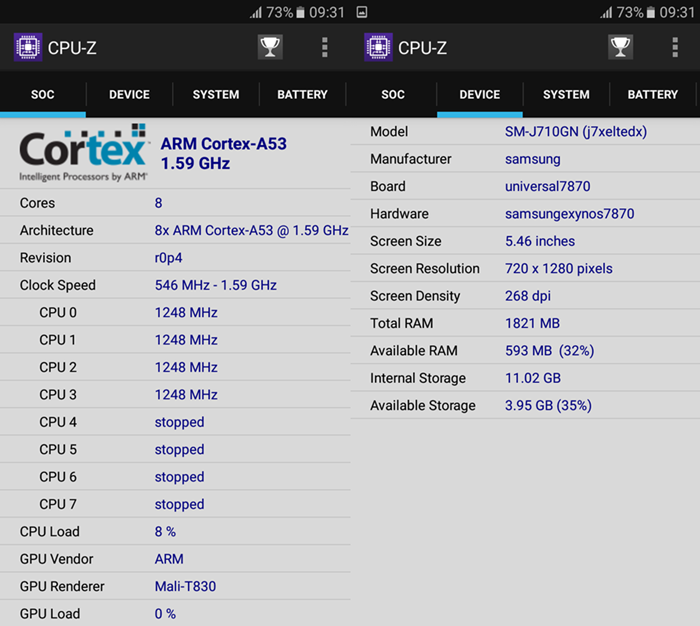
Task: Tap Board value universal7870
Action: pyautogui.click(x=548, y=186)
